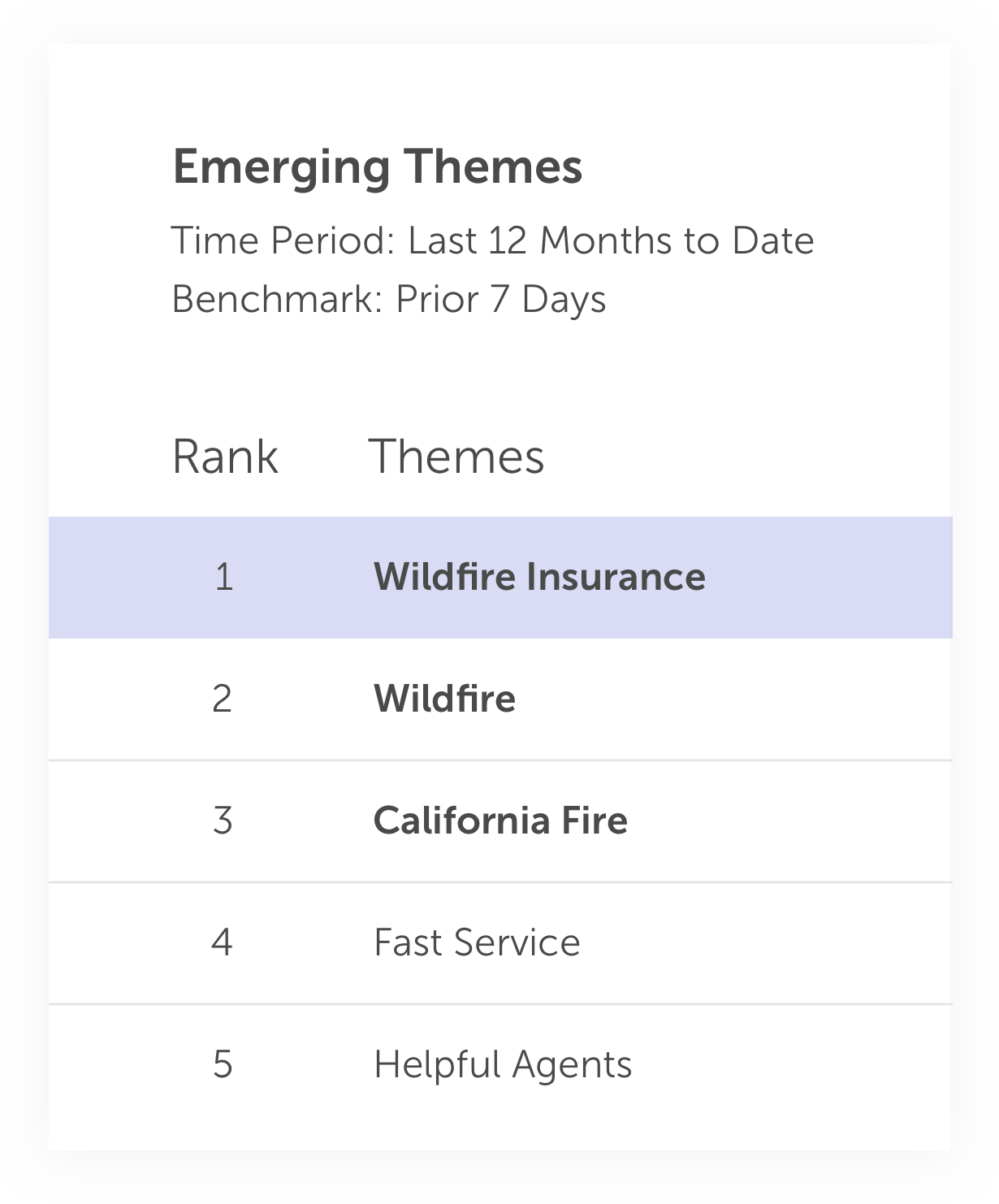Click the Time Period label

pos(283,240)
